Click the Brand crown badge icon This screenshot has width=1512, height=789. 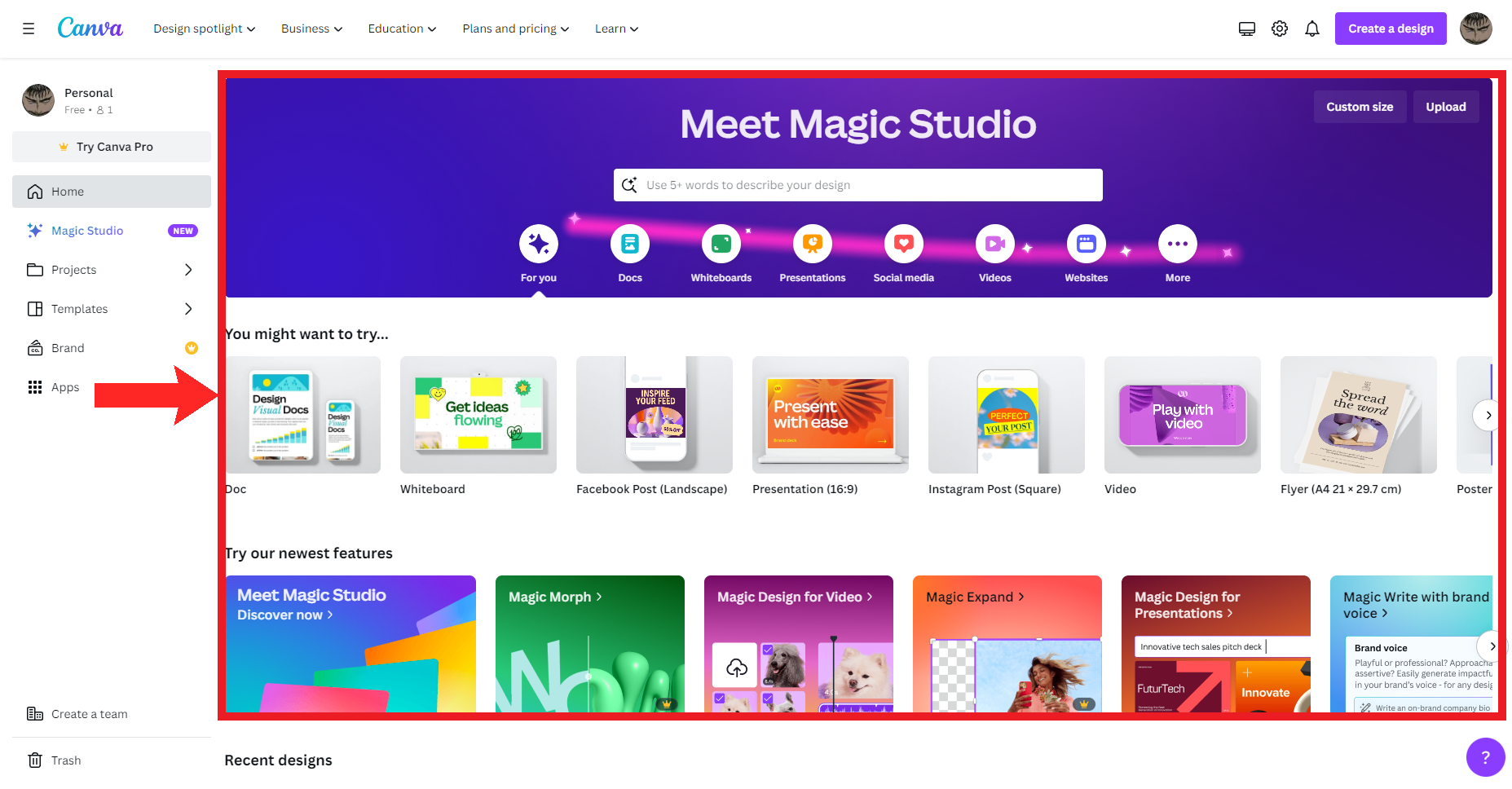coord(192,348)
